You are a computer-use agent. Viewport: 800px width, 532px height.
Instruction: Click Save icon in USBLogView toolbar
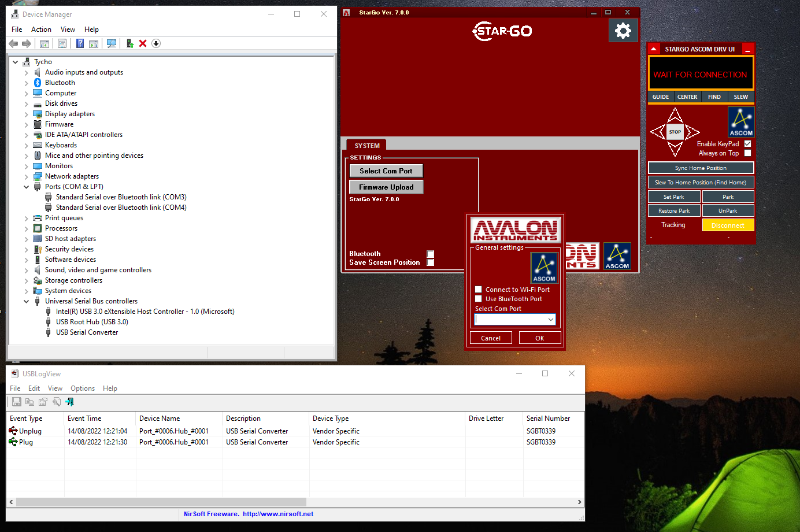coord(16,402)
